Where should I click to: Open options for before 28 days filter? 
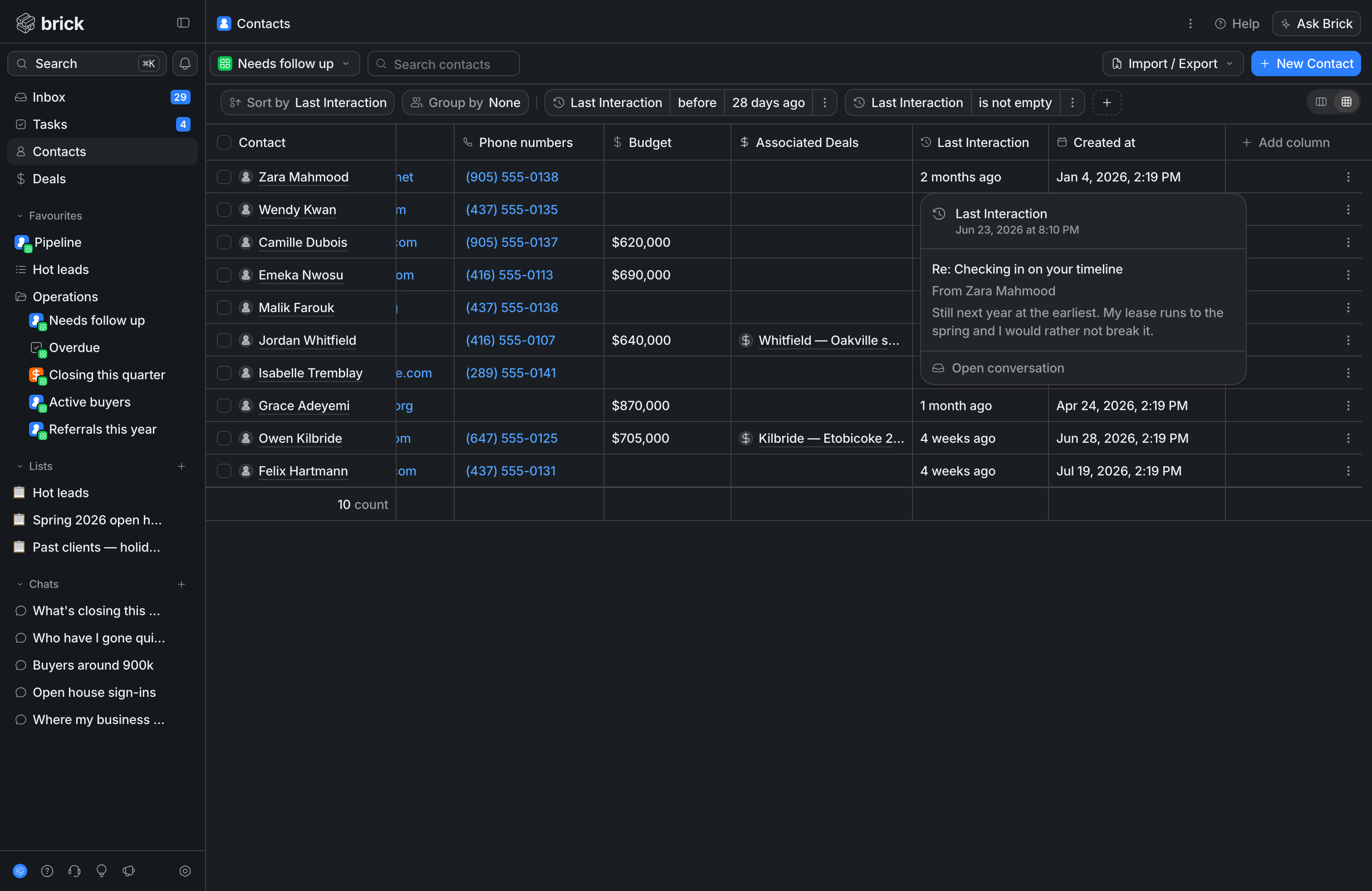tap(825, 103)
